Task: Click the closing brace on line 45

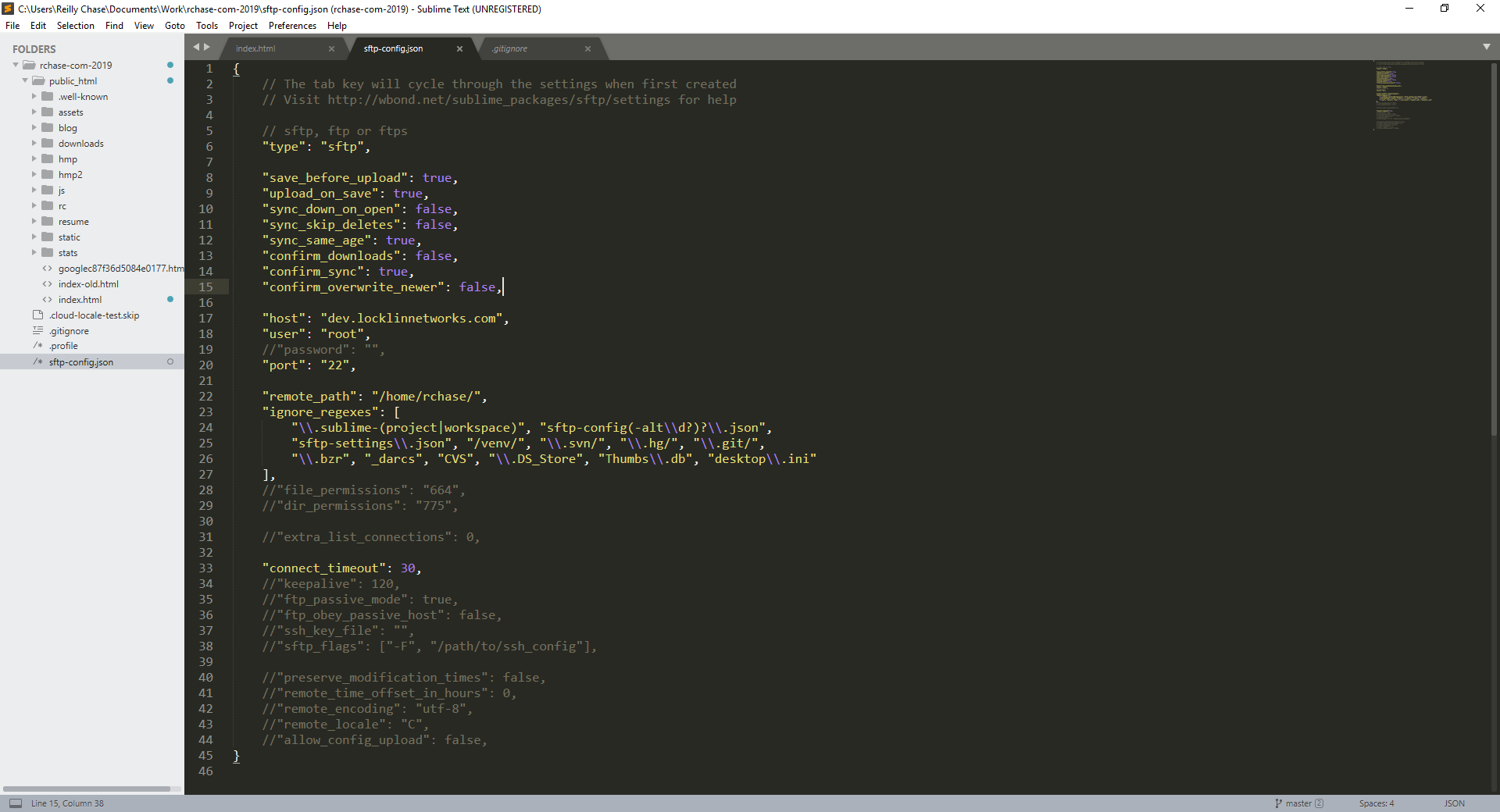Action: tap(237, 756)
